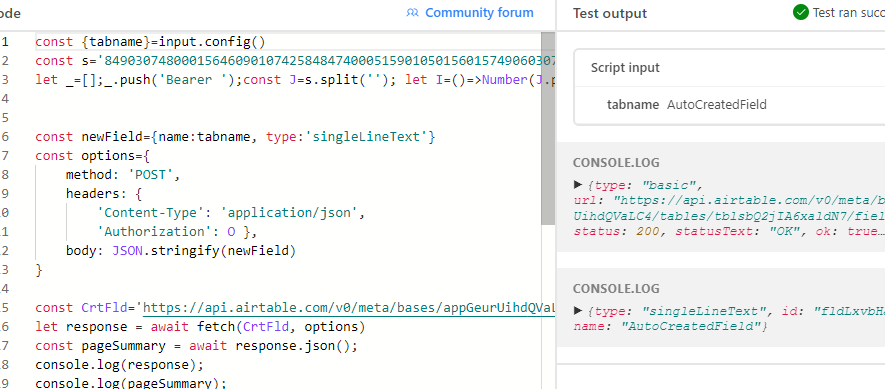Click the first CONSOLE.LOG heading

coord(616,163)
